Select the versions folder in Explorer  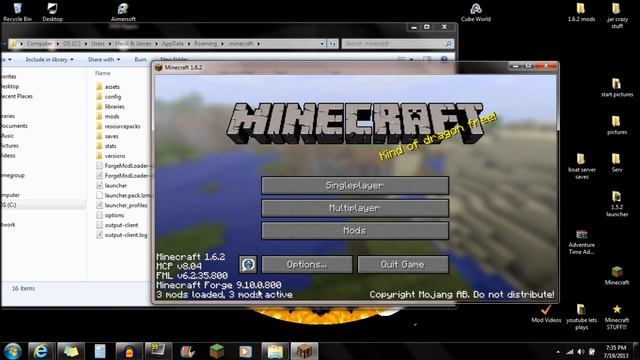(x=111, y=156)
